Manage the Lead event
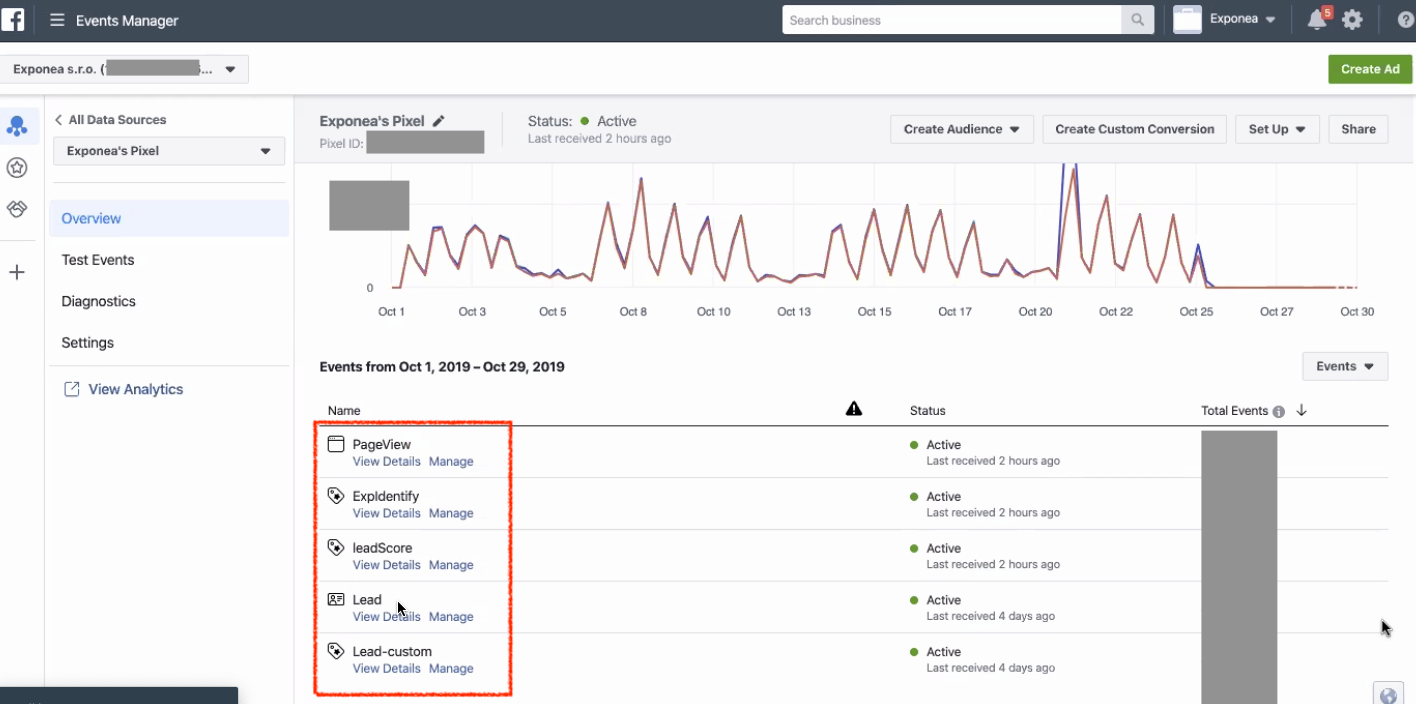This screenshot has width=1416, height=704. [x=451, y=617]
